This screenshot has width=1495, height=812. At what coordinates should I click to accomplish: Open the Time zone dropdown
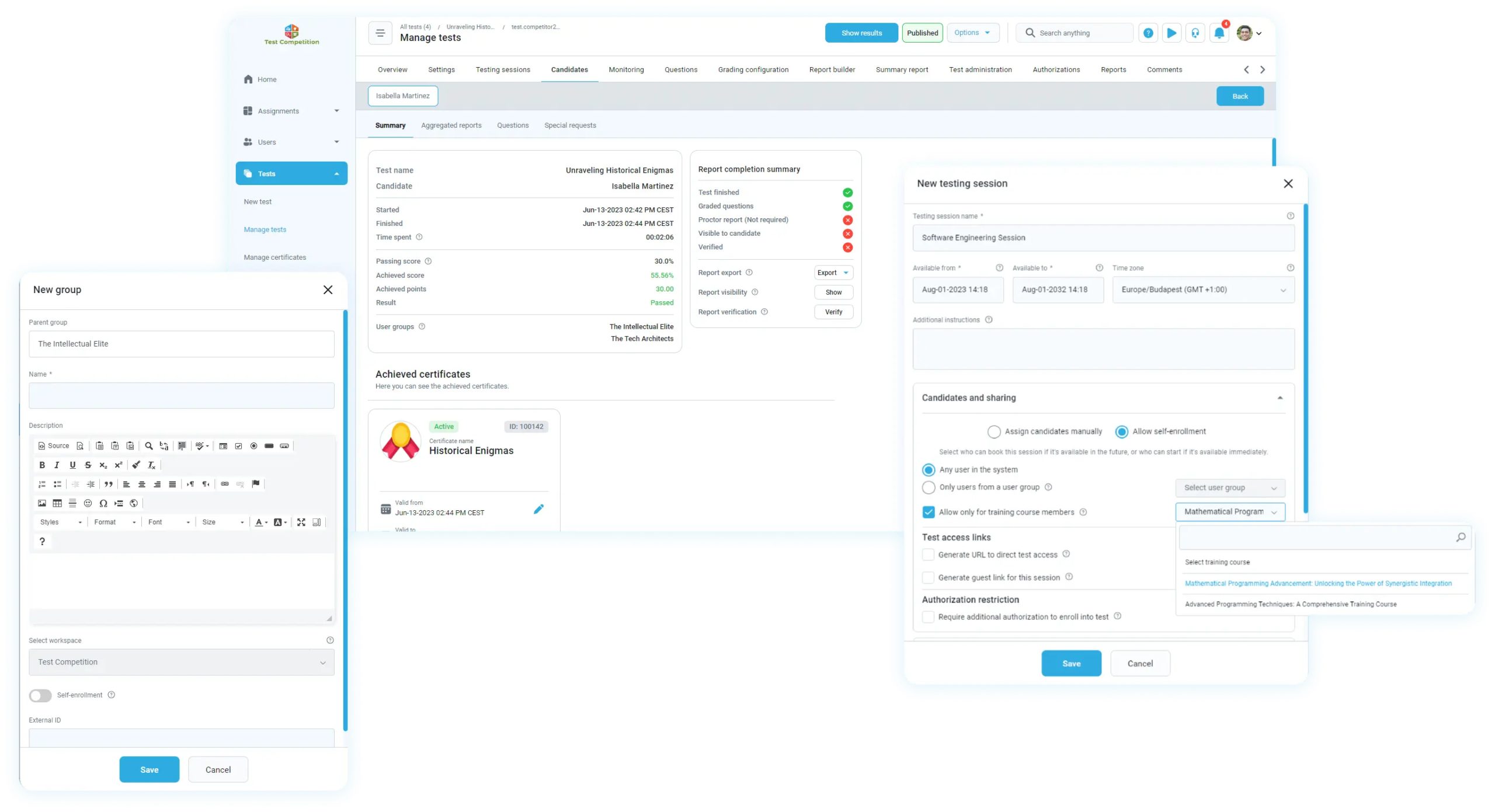coord(1203,290)
